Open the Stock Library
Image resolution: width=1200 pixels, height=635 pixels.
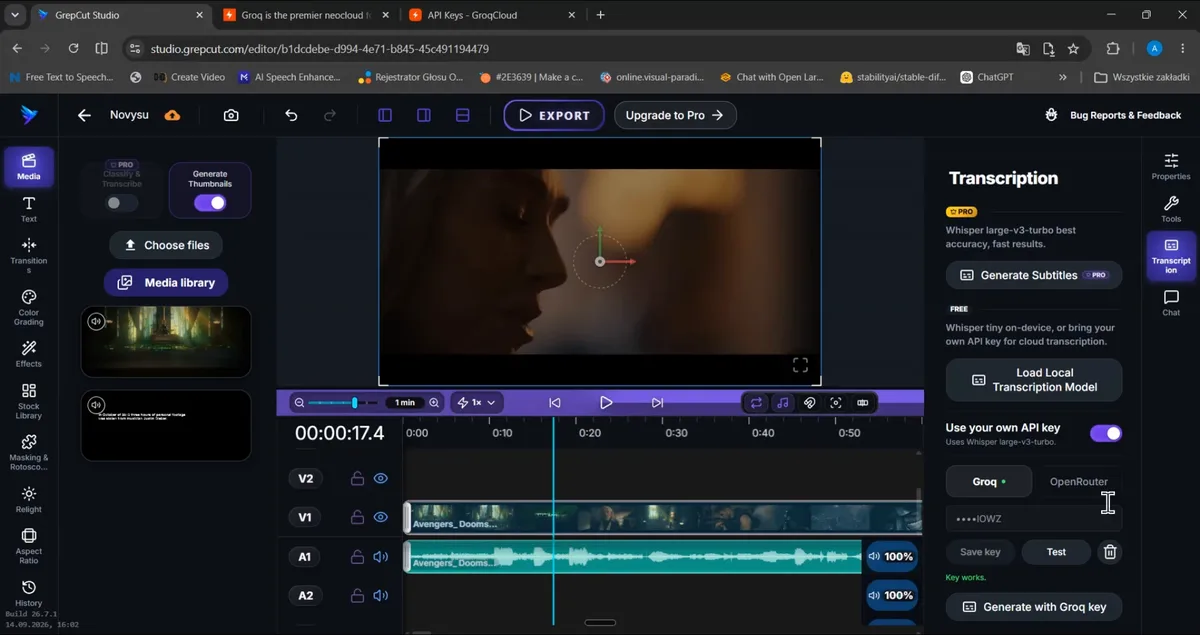click(x=29, y=401)
